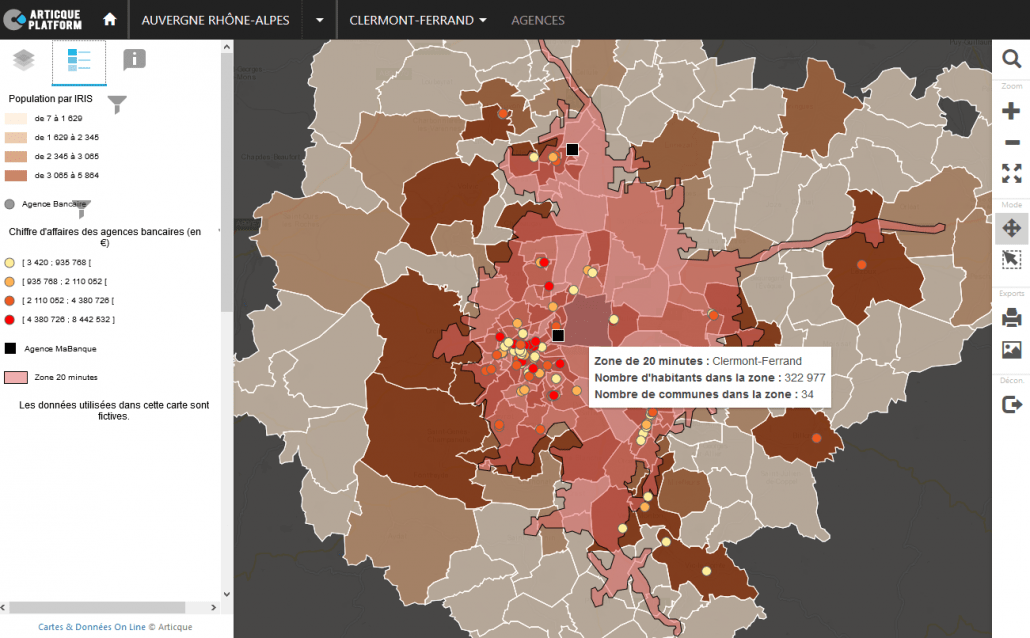Fit map to full extent
The width and height of the screenshot is (1030, 638).
[1011, 174]
